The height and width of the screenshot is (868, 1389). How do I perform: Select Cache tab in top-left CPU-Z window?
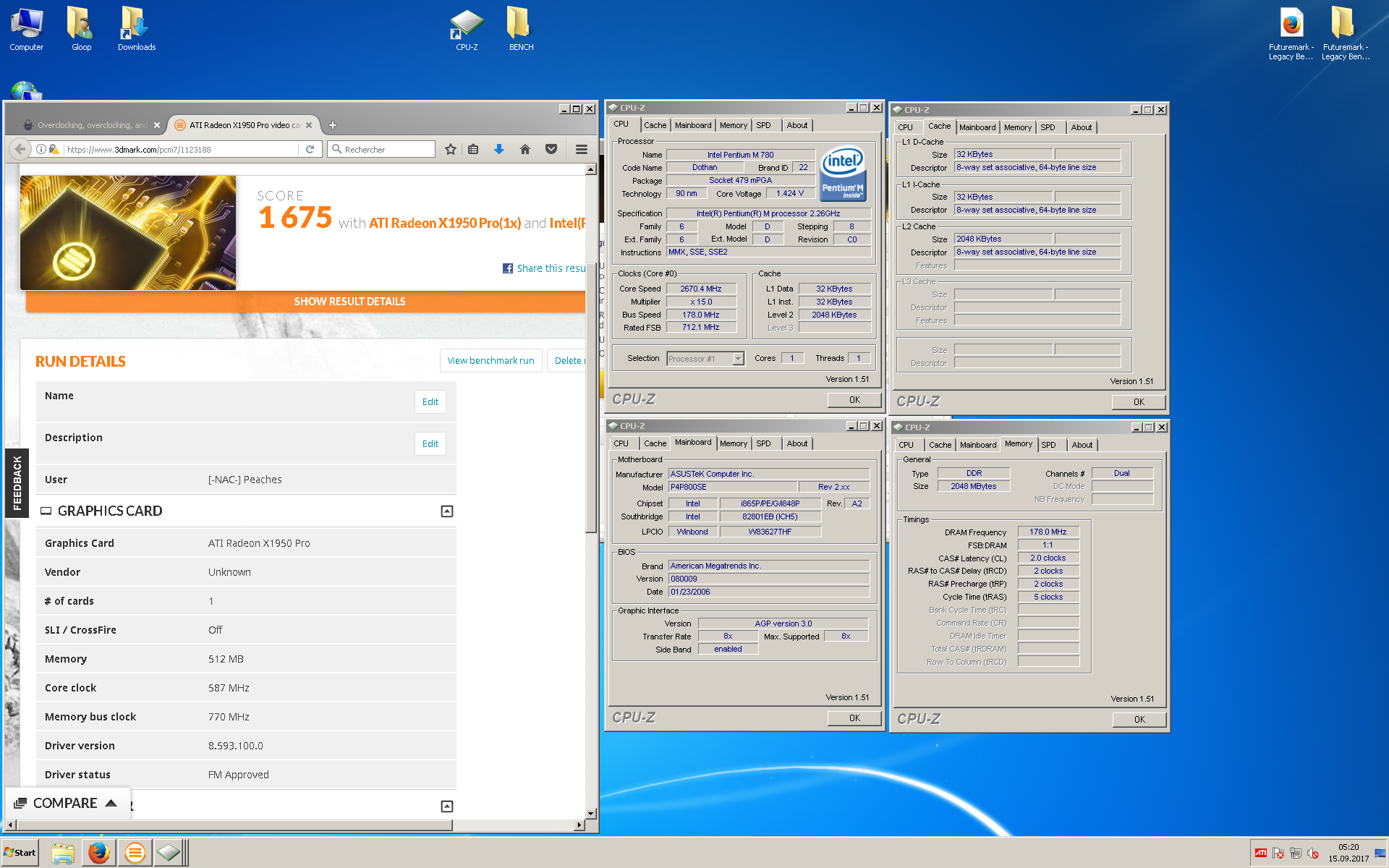pos(655,125)
